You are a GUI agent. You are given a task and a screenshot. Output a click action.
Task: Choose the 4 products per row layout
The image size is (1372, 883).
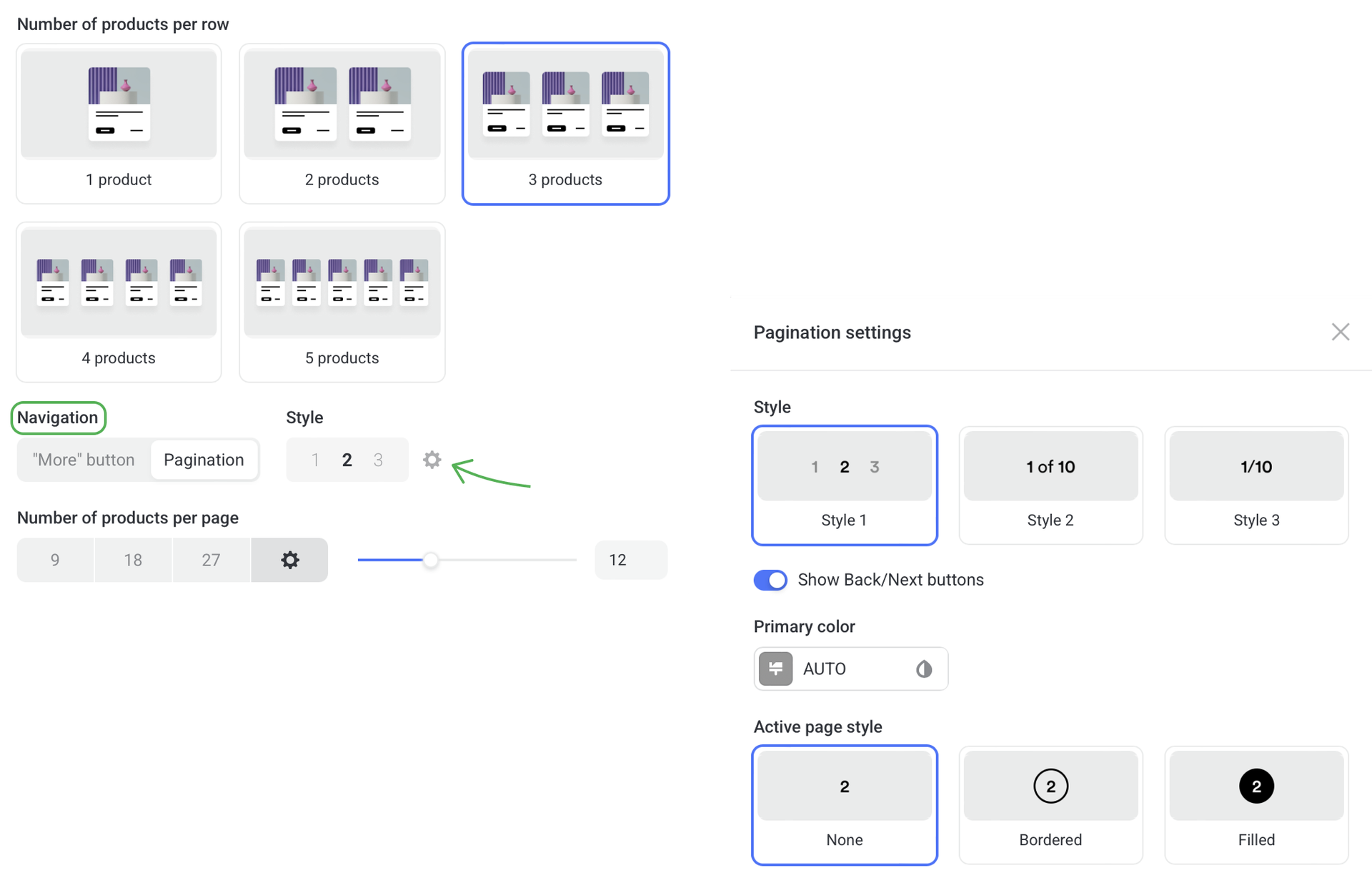click(x=119, y=302)
